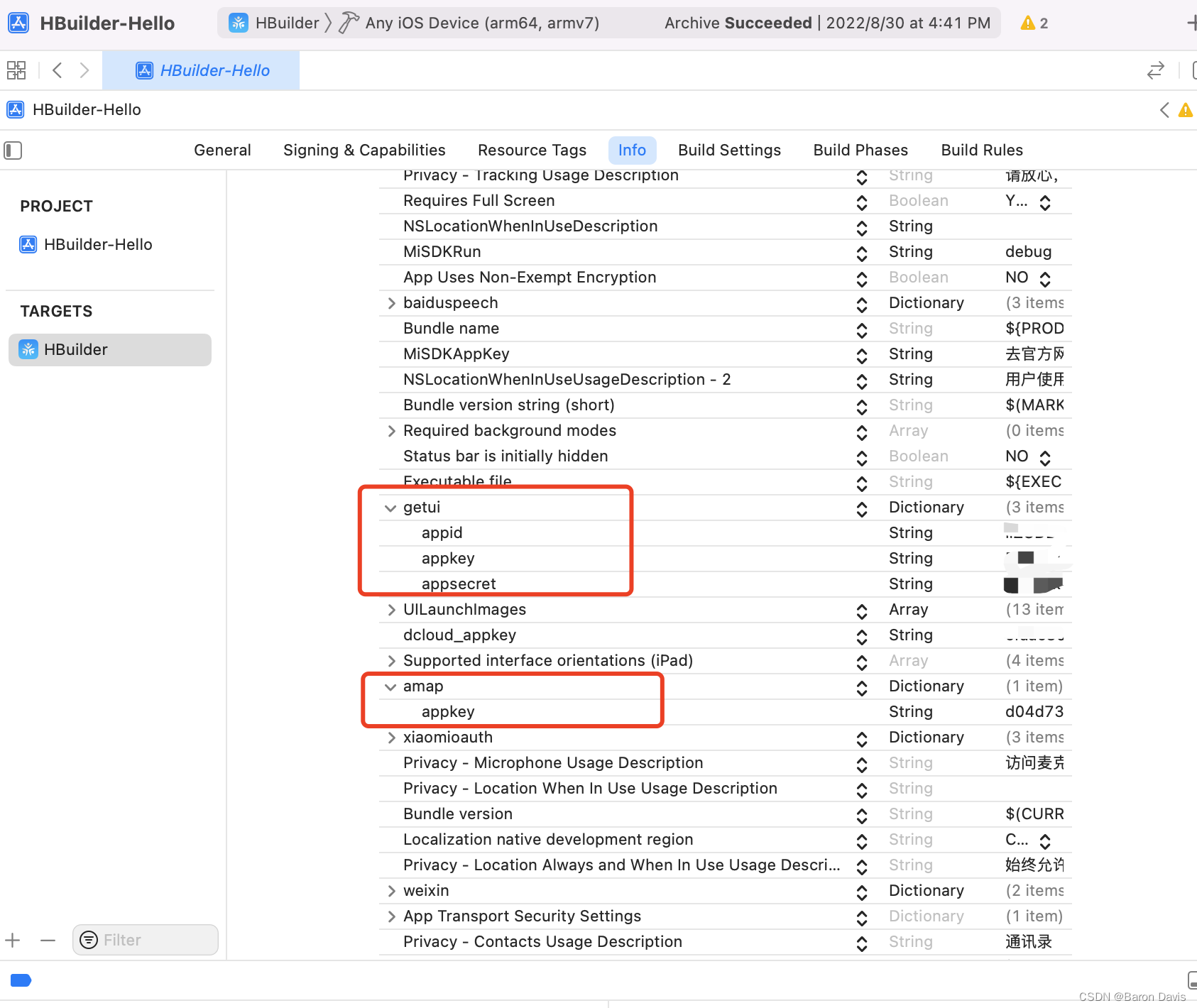
Task: Expand App Transport Security Settings
Action: pos(391,916)
